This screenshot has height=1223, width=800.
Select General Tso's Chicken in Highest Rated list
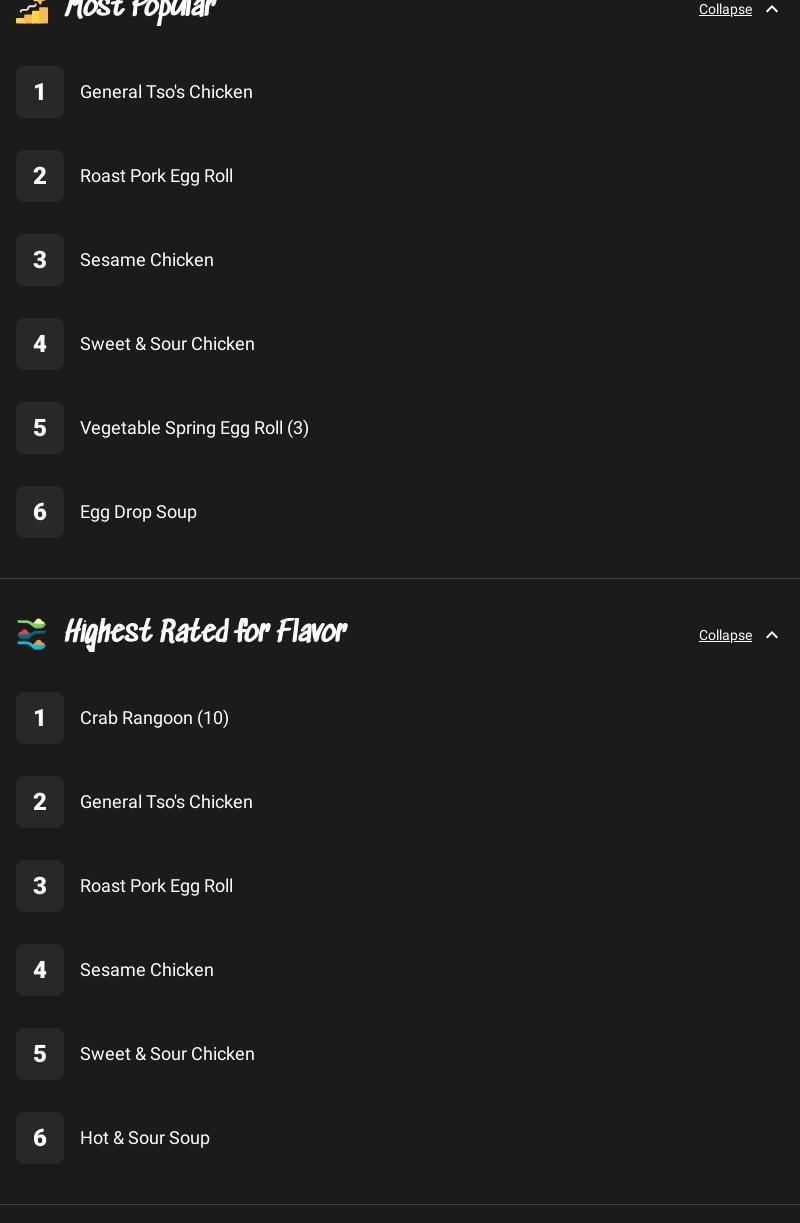[166, 802]
